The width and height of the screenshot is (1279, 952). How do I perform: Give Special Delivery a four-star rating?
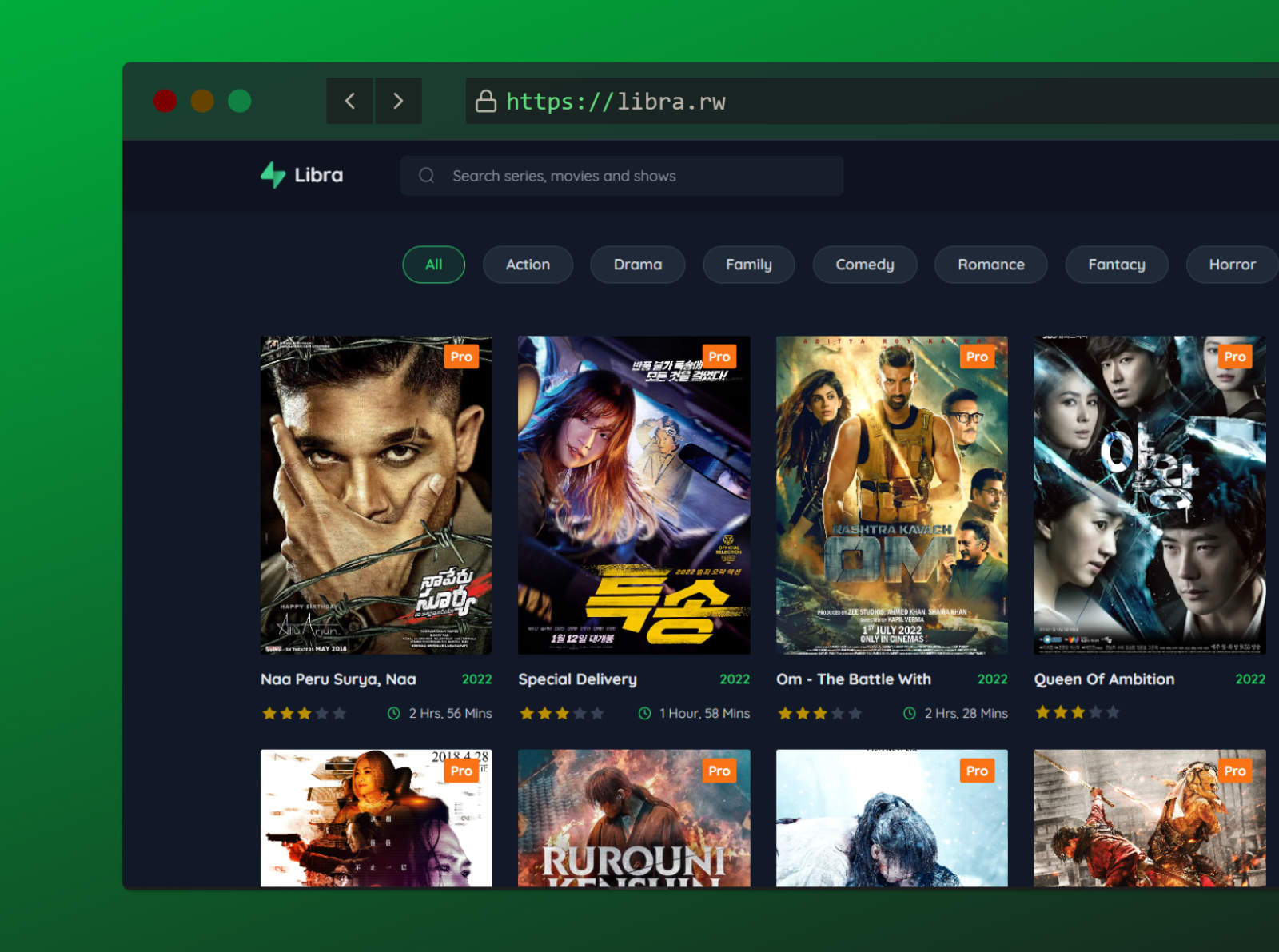[x=580, y=713]
